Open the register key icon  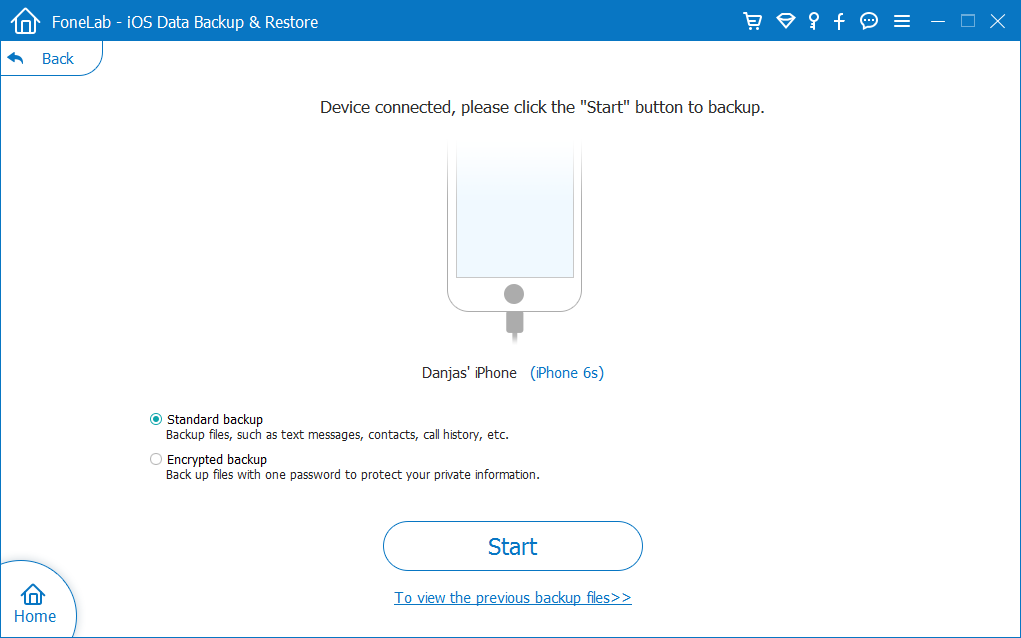(813, 21)
